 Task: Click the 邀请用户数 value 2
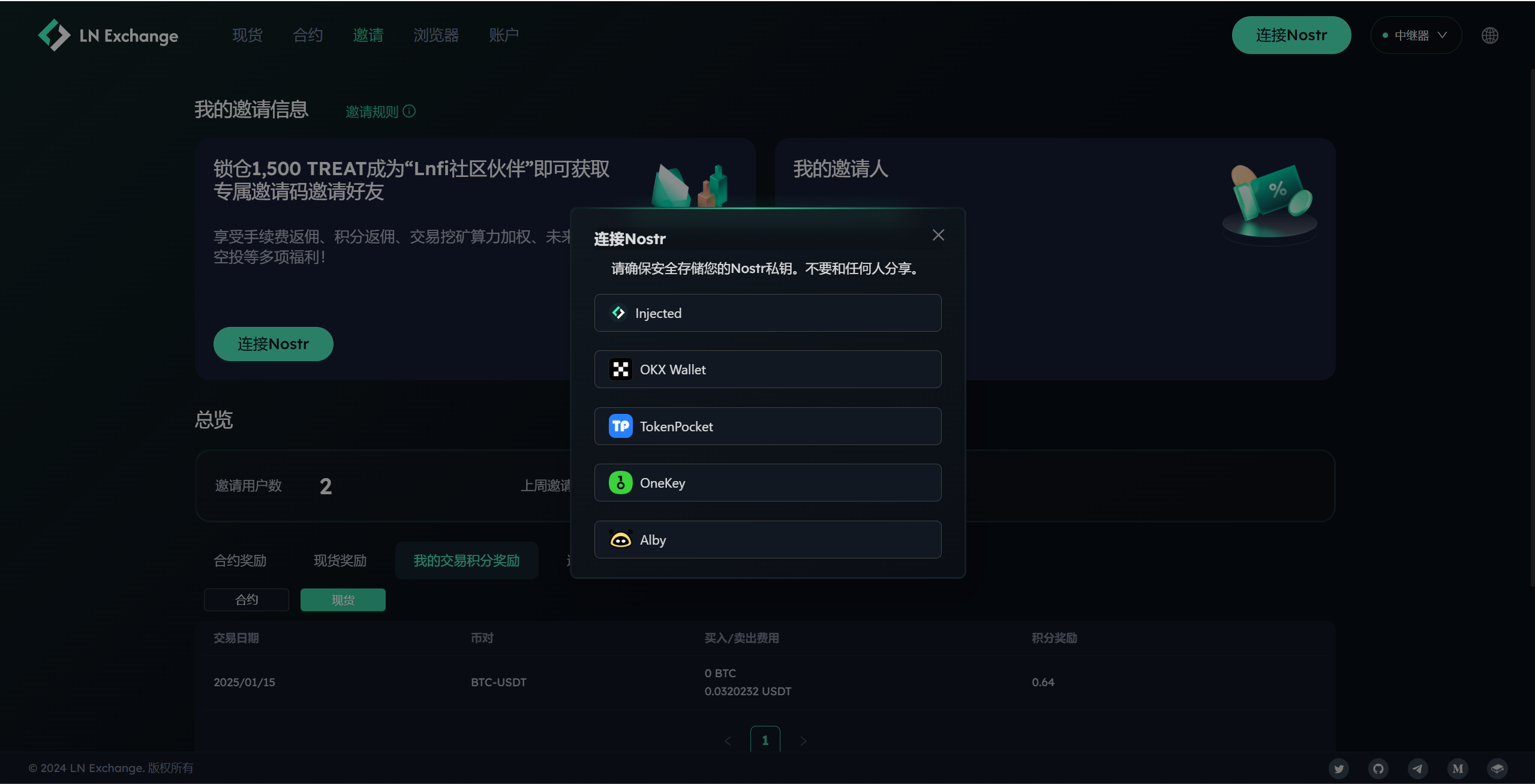[326, 486]
